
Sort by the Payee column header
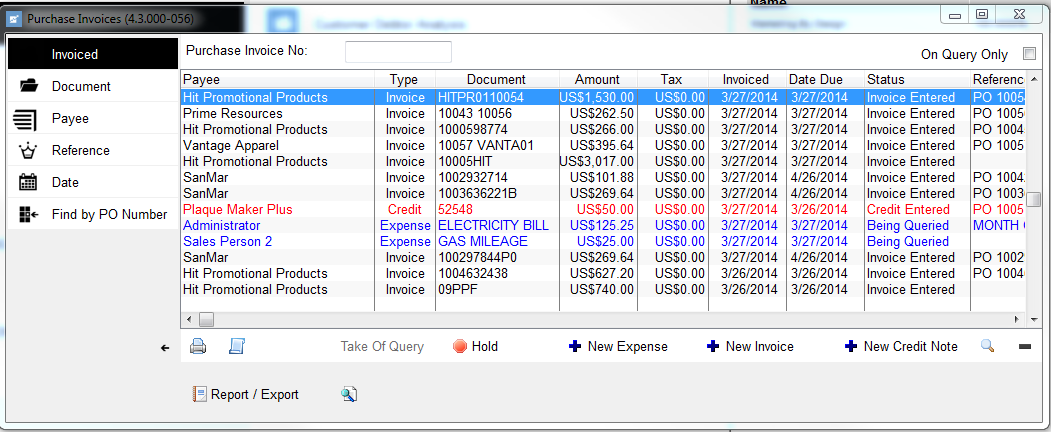pyautogui.click(x=277, y=79)
